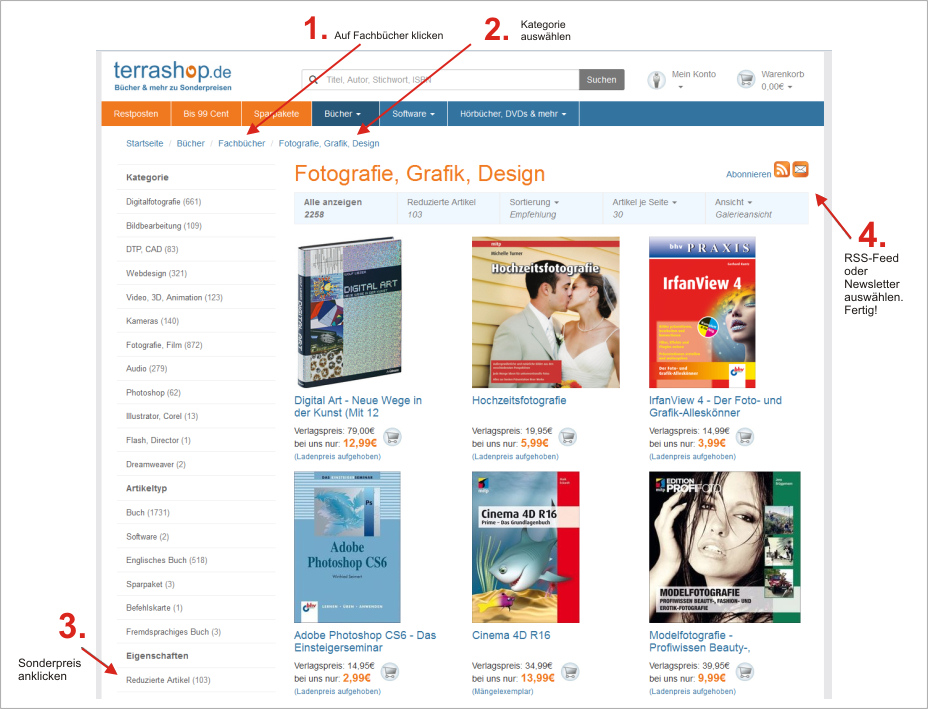The image size is (928, 709).
Task: Click the RSS feed subscribe icon
Action: [x=781, y=169]
